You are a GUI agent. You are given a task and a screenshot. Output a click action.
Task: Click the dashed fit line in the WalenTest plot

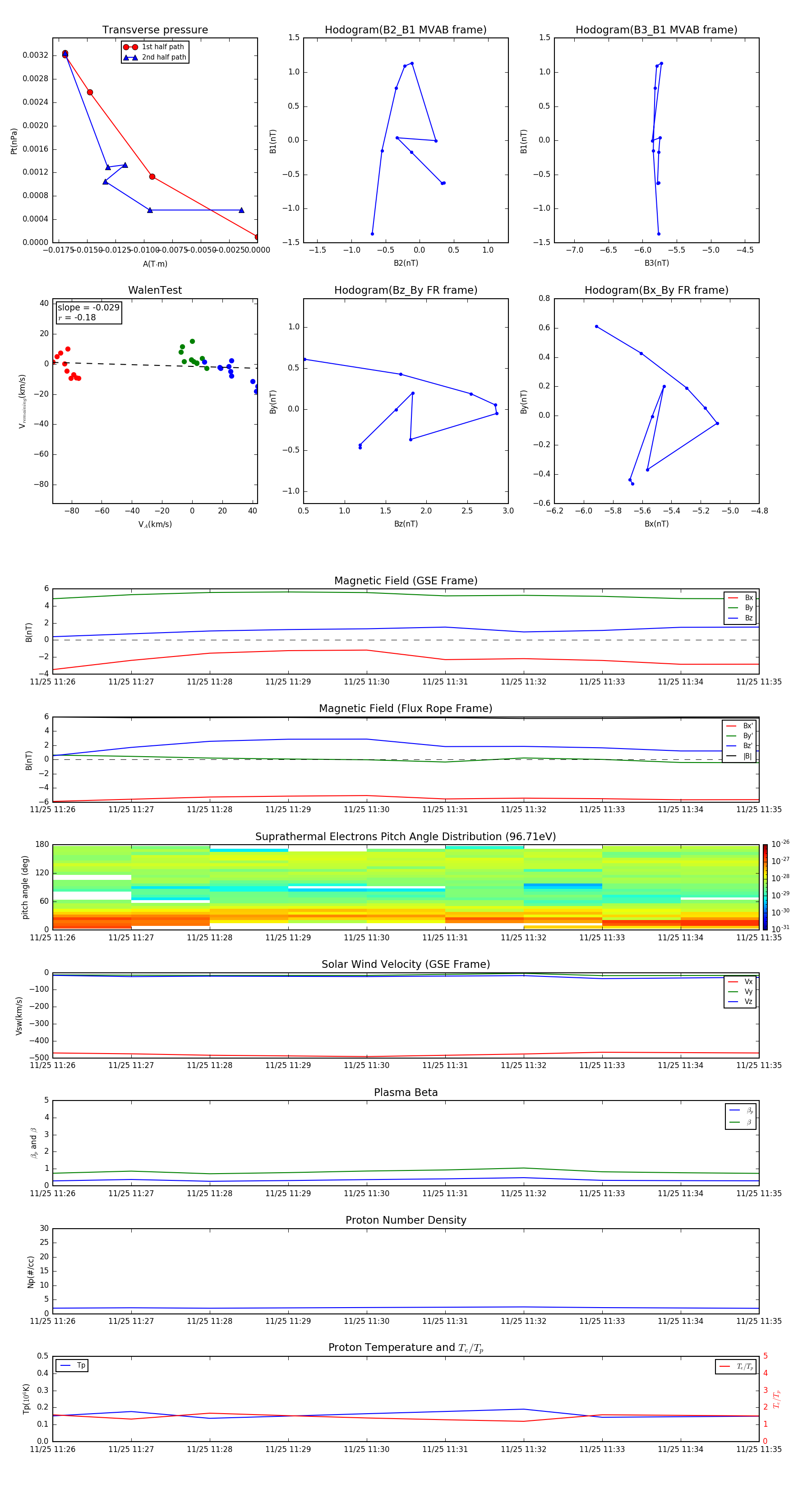(155, 365)
